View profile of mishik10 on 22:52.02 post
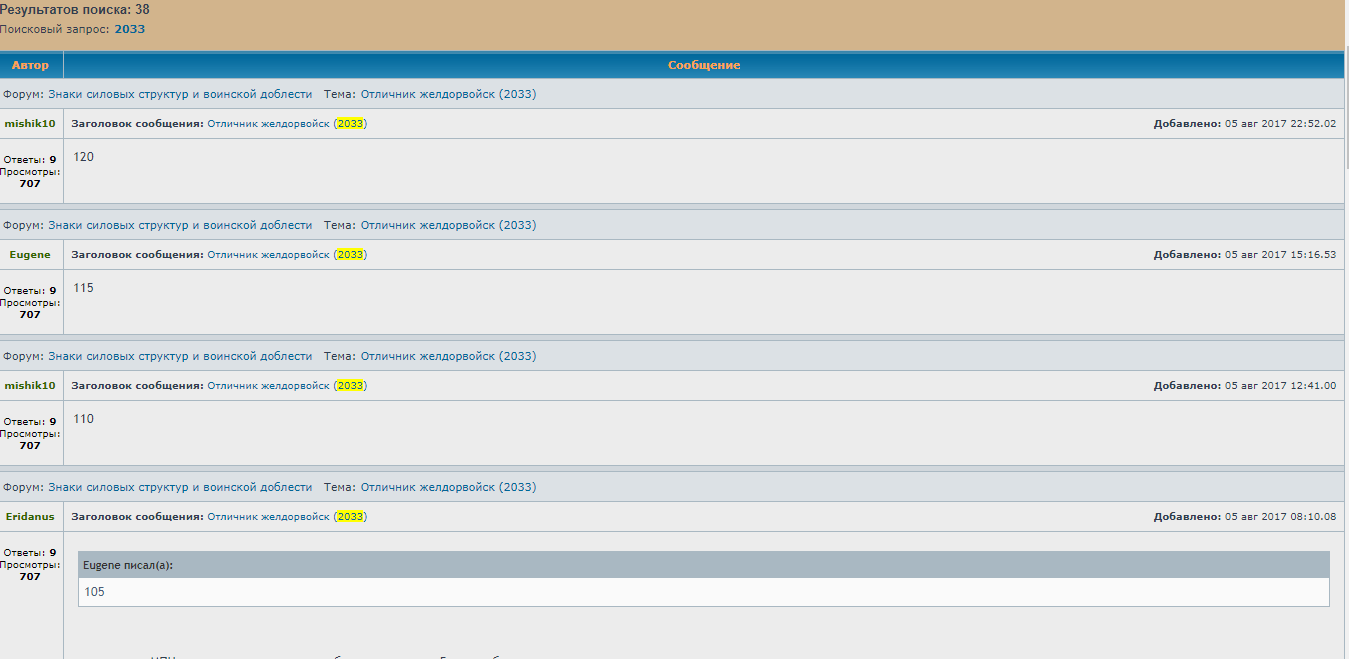The width and height of the screenshot is (1349, 659). tap(30, 124)
